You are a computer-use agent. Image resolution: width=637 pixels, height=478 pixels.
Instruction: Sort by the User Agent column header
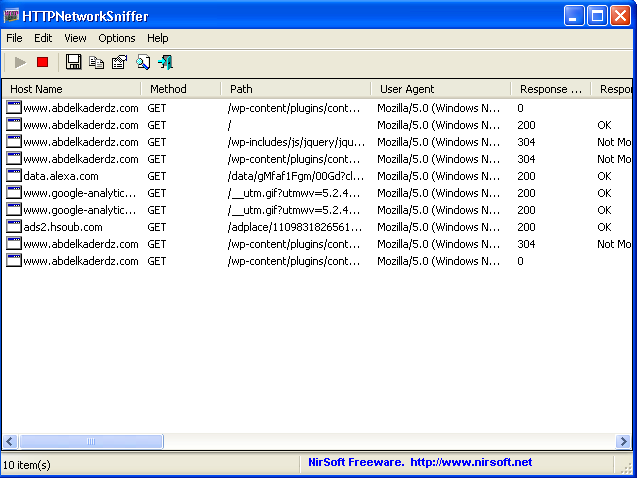[441, 89]
